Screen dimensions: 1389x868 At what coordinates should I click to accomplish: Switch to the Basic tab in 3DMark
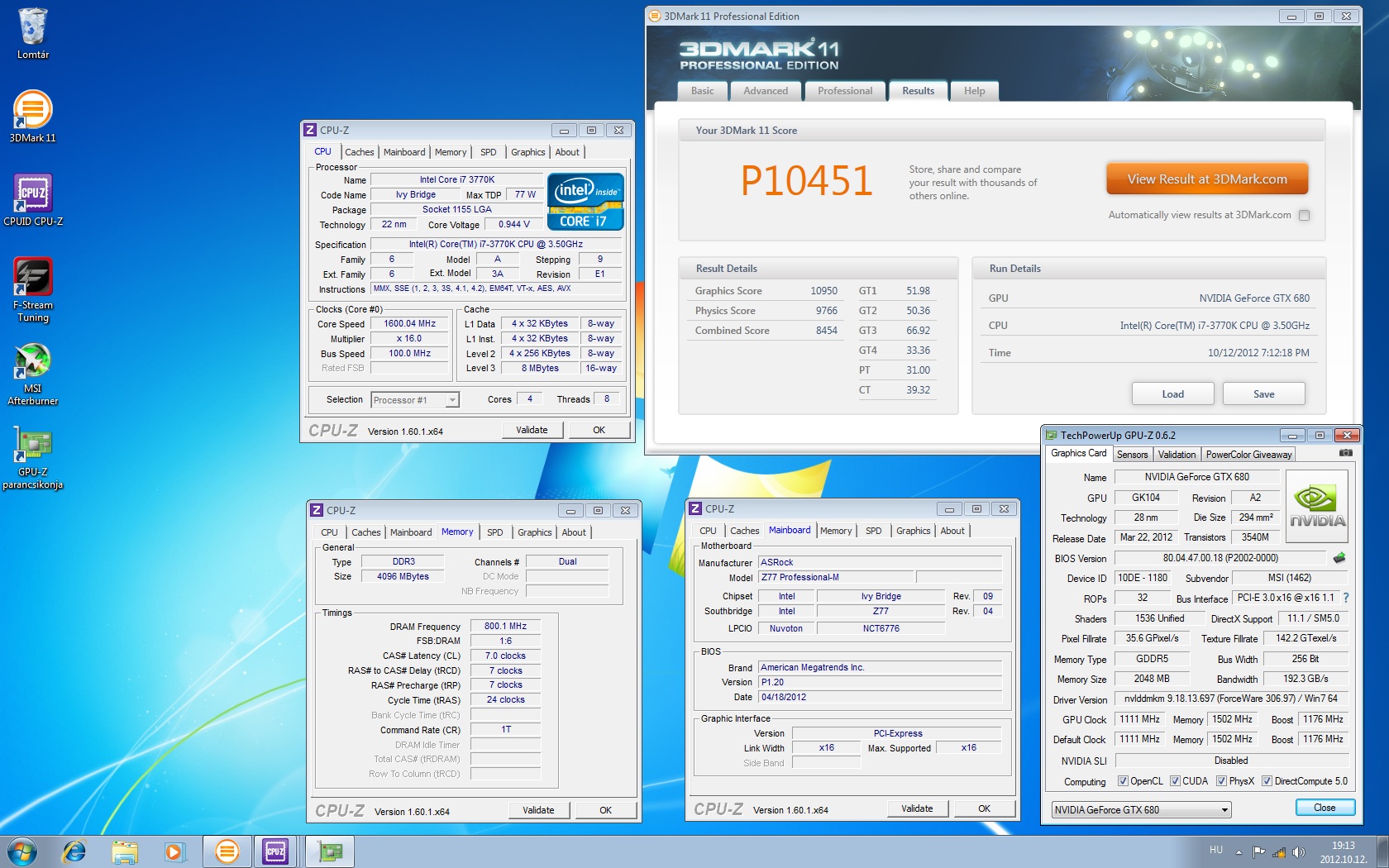(703, 91)
